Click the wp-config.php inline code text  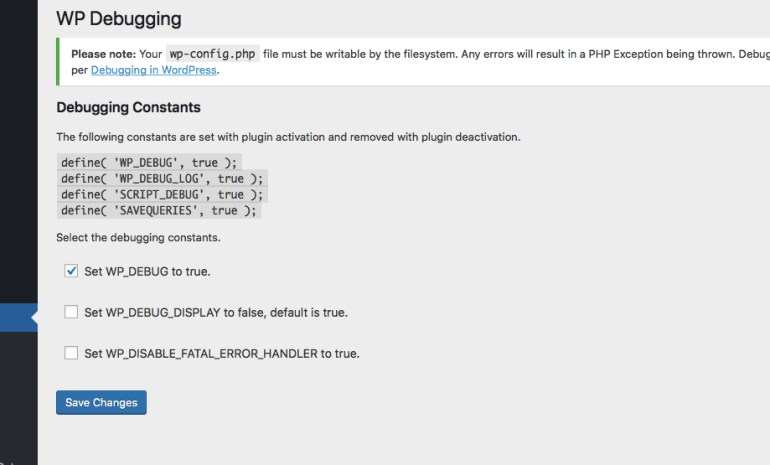(x=213, y=54)
